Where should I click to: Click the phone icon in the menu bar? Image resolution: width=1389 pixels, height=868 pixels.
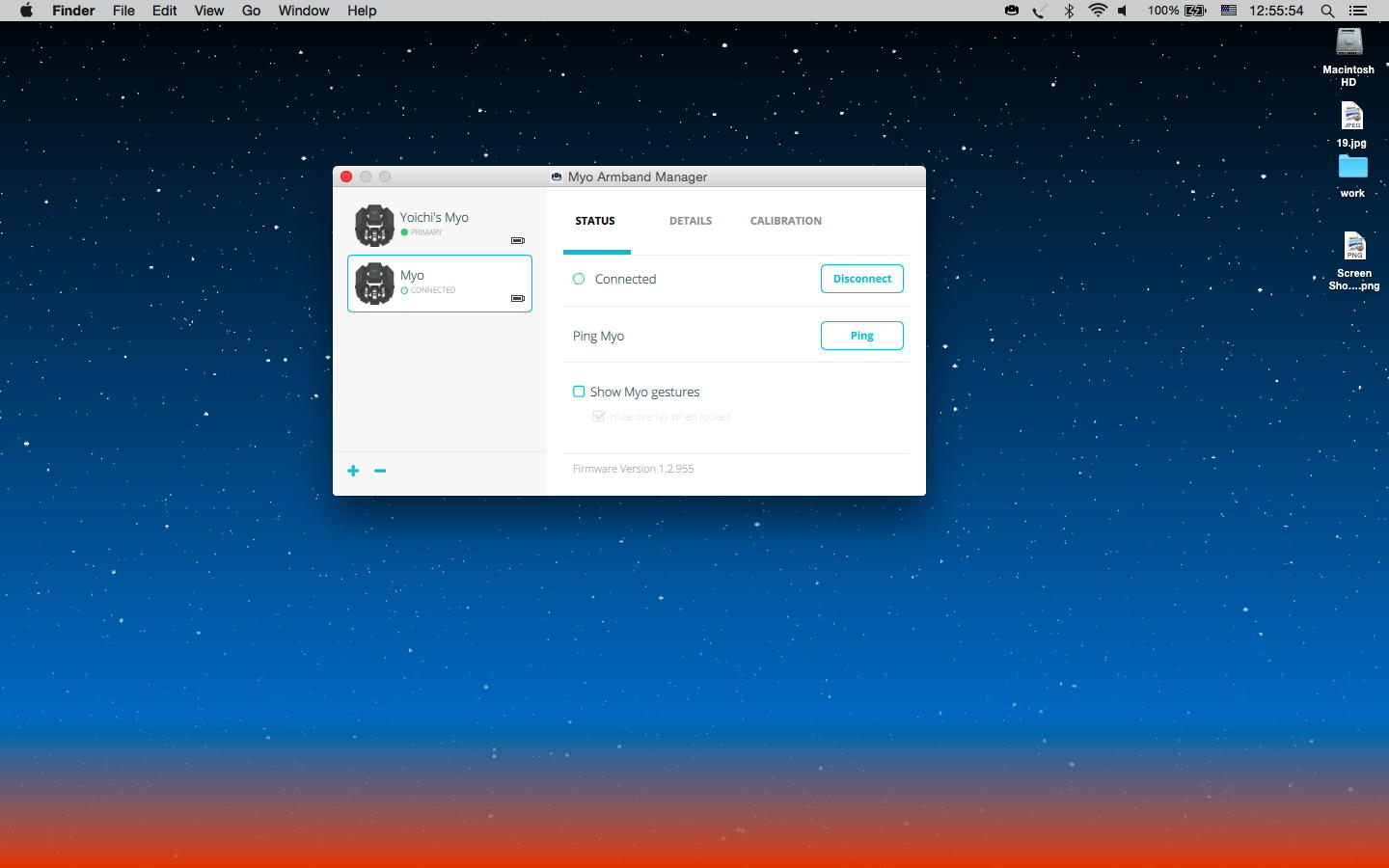point(1040,11)
